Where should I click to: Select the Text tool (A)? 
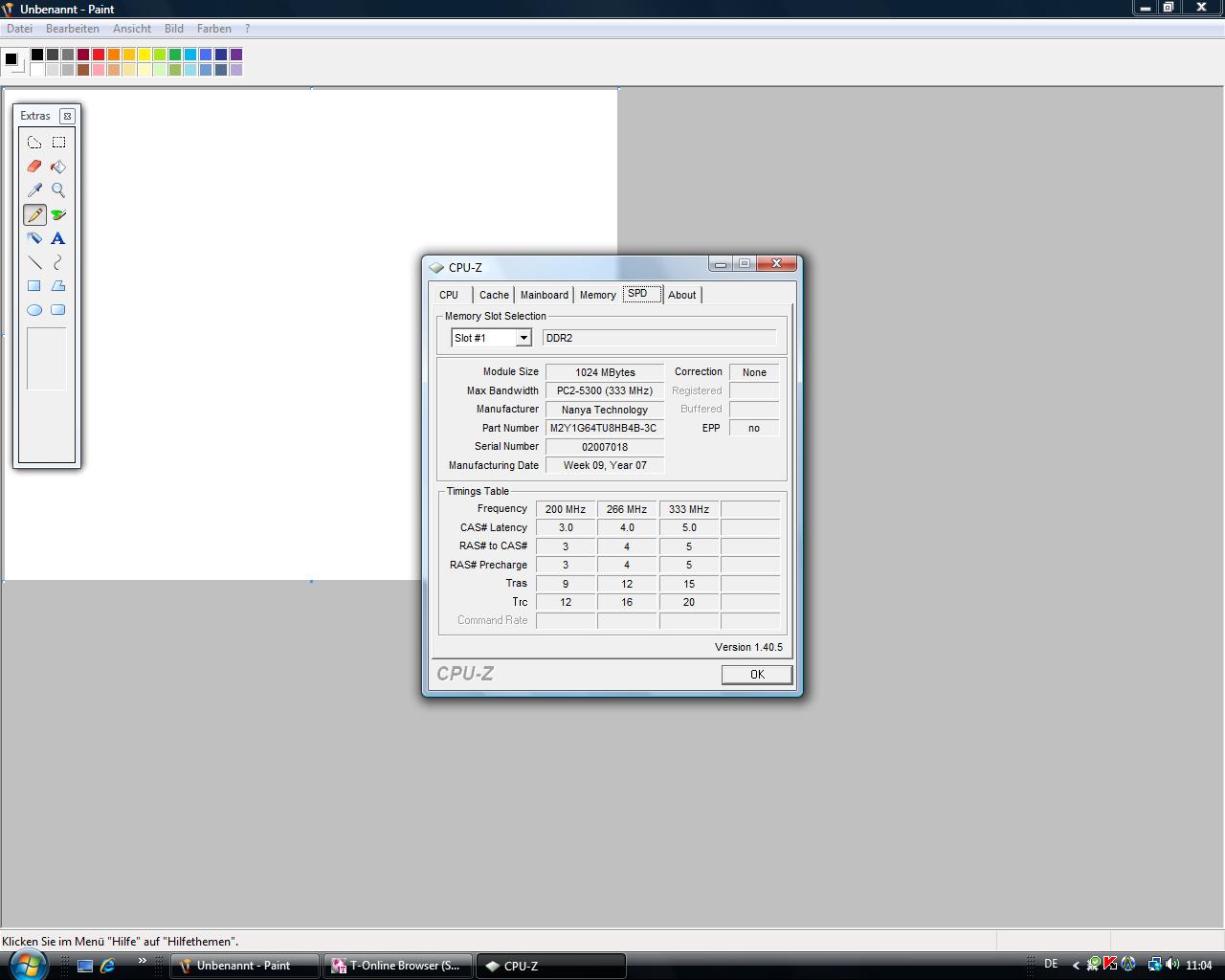pyautogui.click(x=58, y=238)
